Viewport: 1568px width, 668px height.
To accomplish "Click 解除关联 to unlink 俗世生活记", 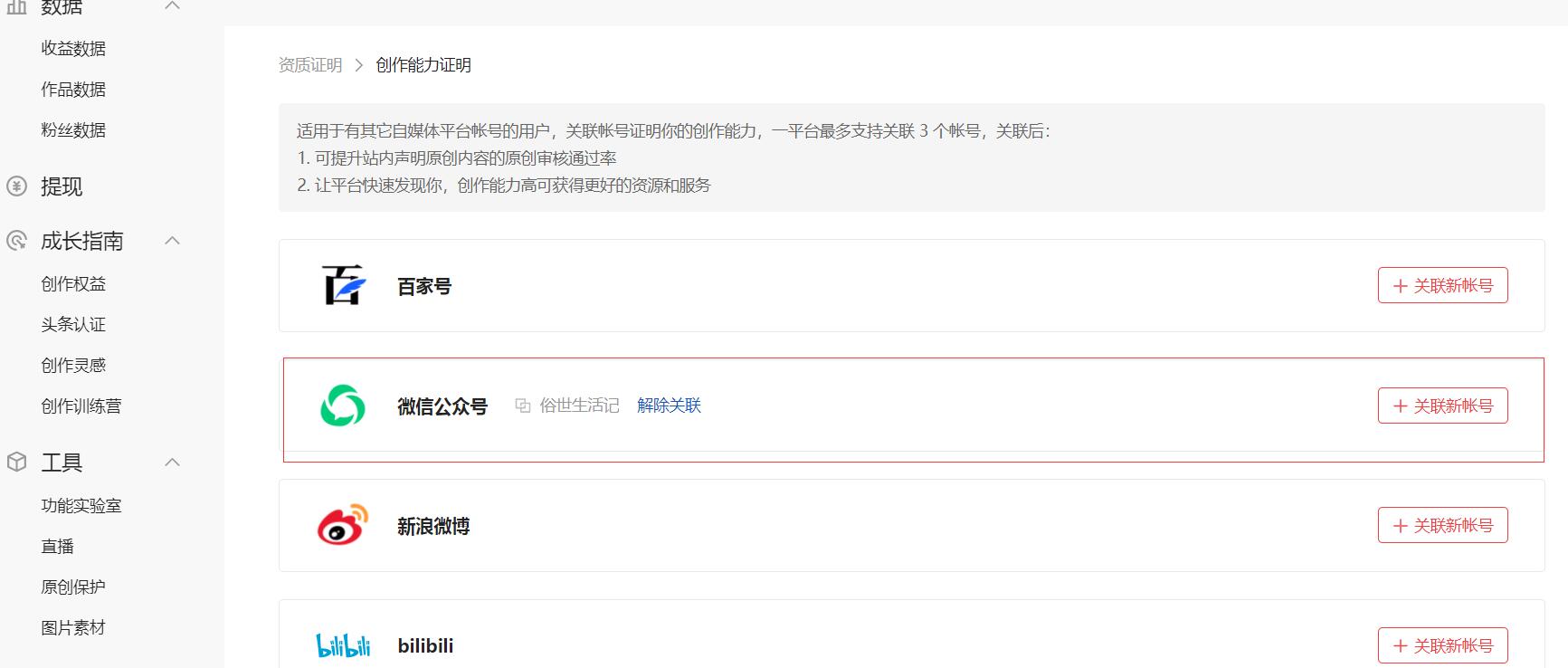I will point(670,406).
